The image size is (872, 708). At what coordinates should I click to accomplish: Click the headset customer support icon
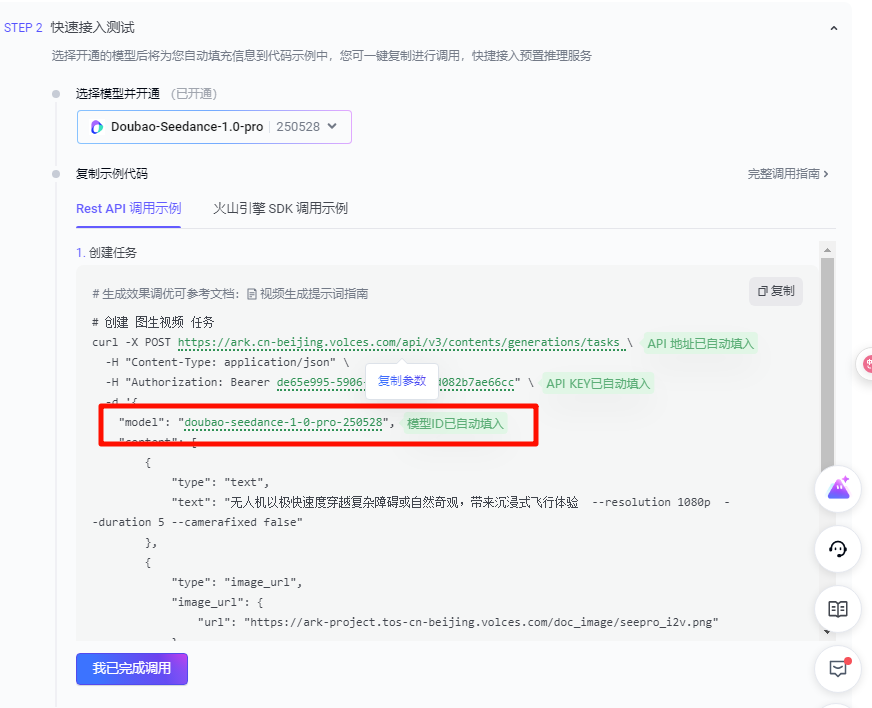[x=838, y=549]
